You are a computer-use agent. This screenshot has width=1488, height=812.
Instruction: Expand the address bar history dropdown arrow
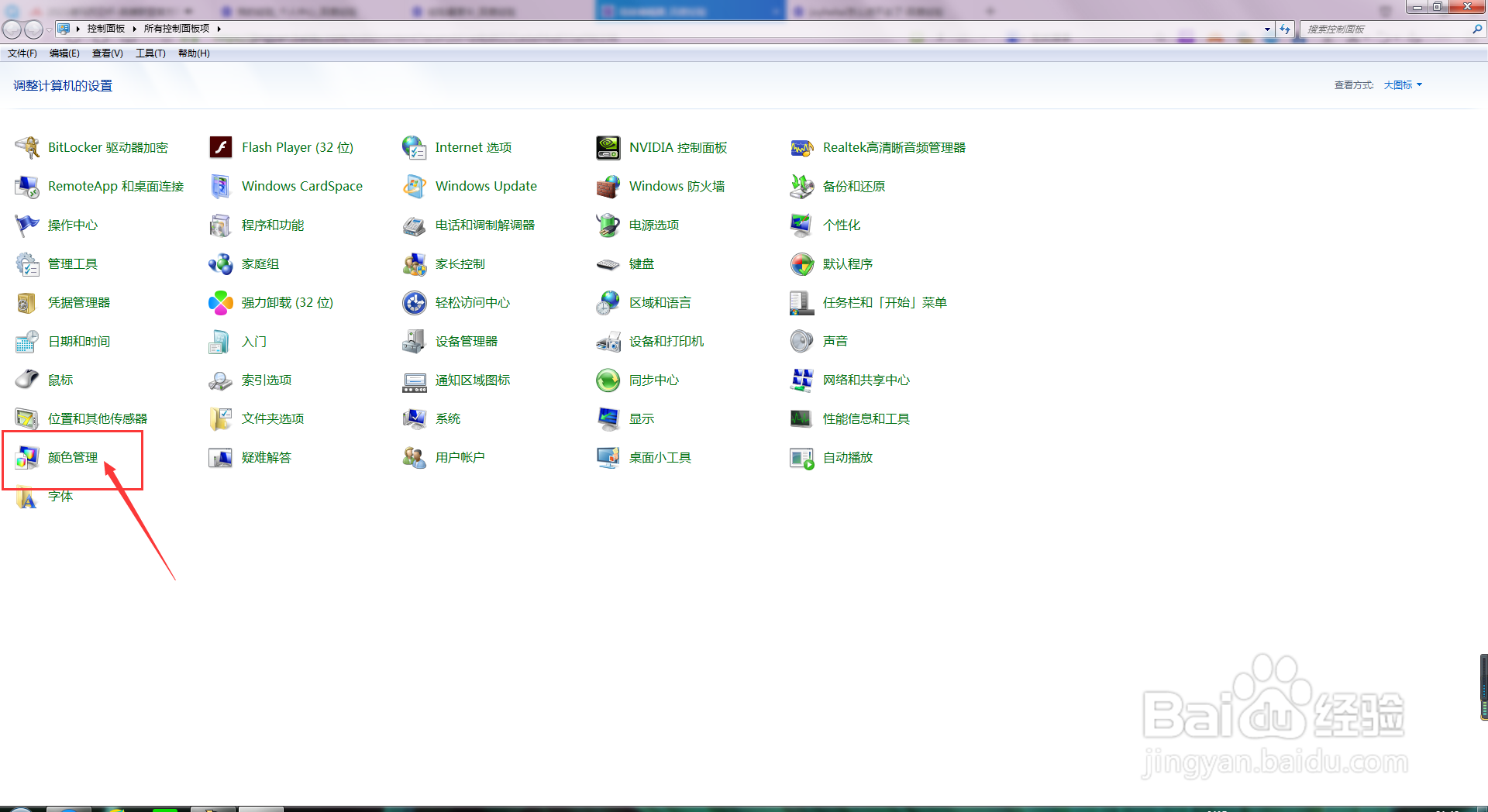tap(1267, 29)
